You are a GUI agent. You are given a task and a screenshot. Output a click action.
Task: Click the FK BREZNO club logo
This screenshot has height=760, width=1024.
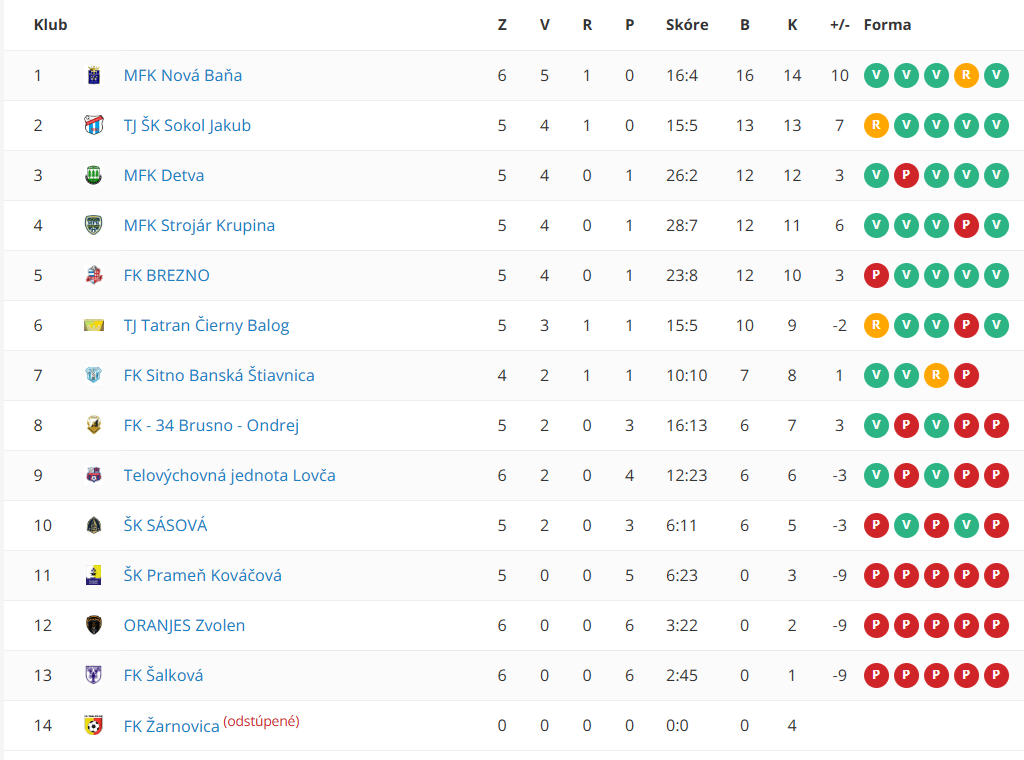tap(93, 275)
